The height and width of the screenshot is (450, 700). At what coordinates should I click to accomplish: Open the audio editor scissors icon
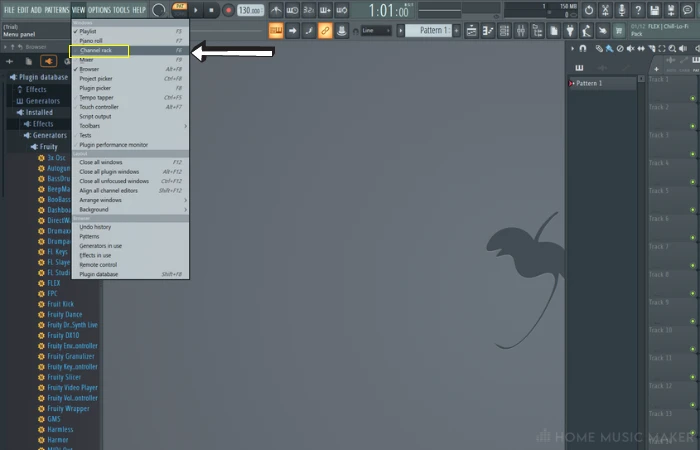coord(605,10)
